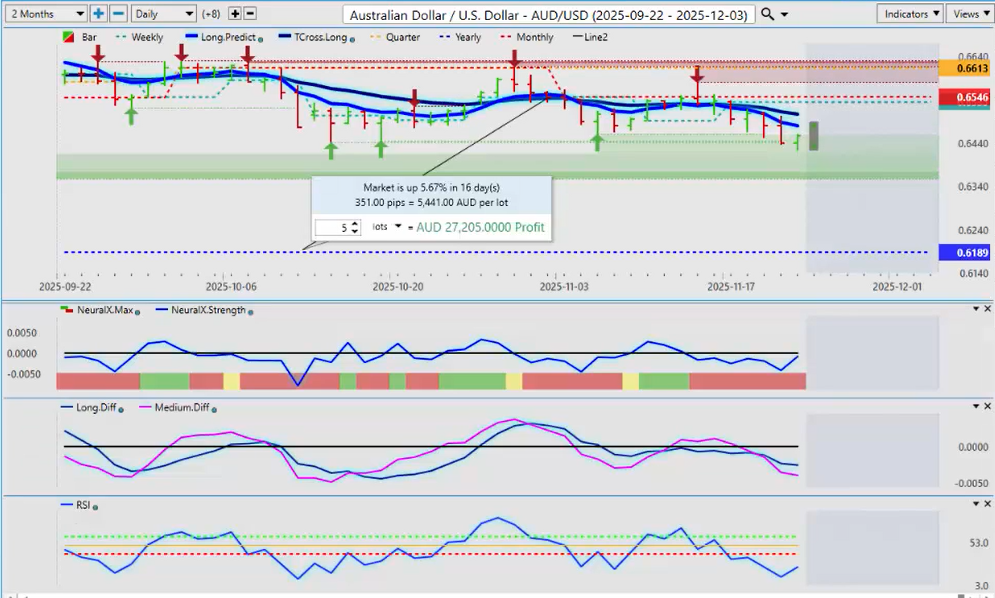Image resolution: width=995 pixels, height=598 pixels.
Task: Click the black plus button beside (+8)
Action: (x=235, y=14)
